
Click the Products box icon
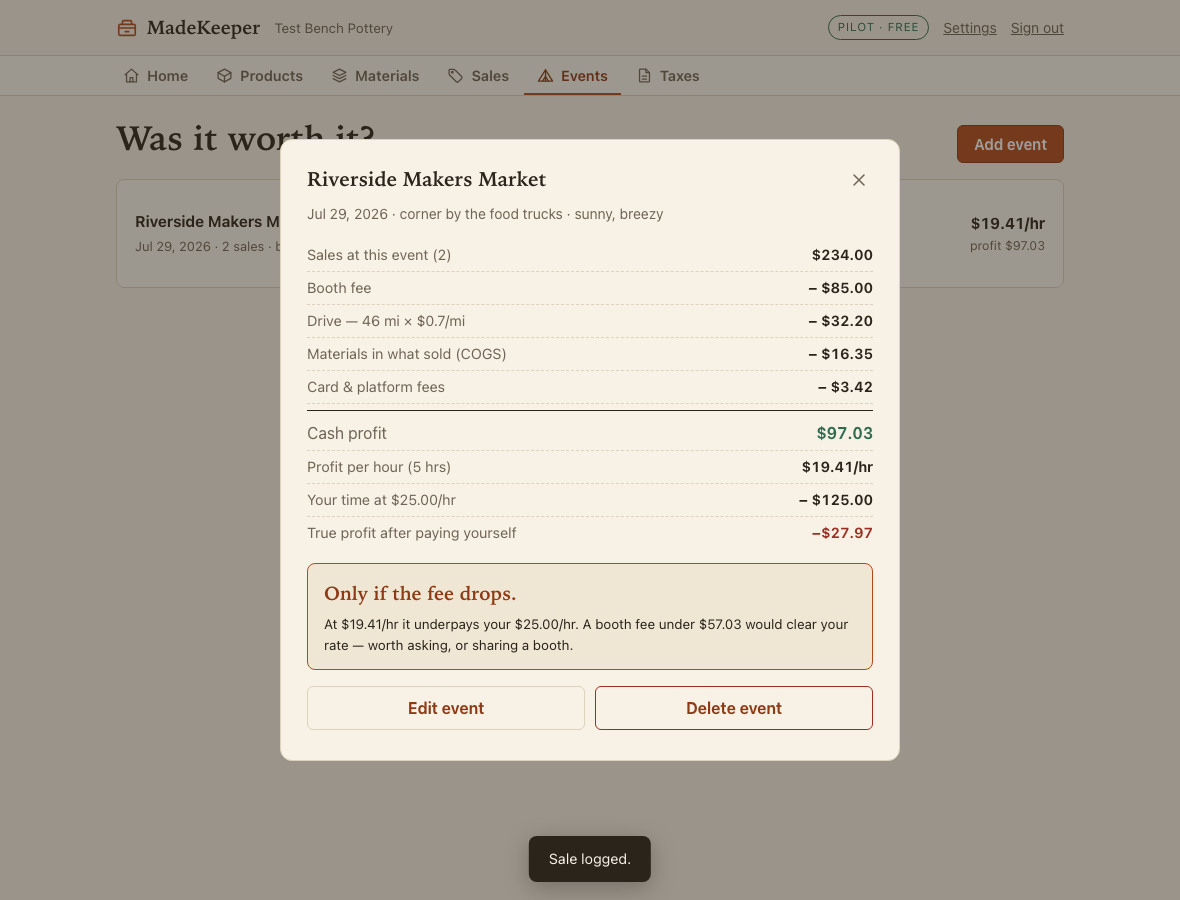click(224, 76)
